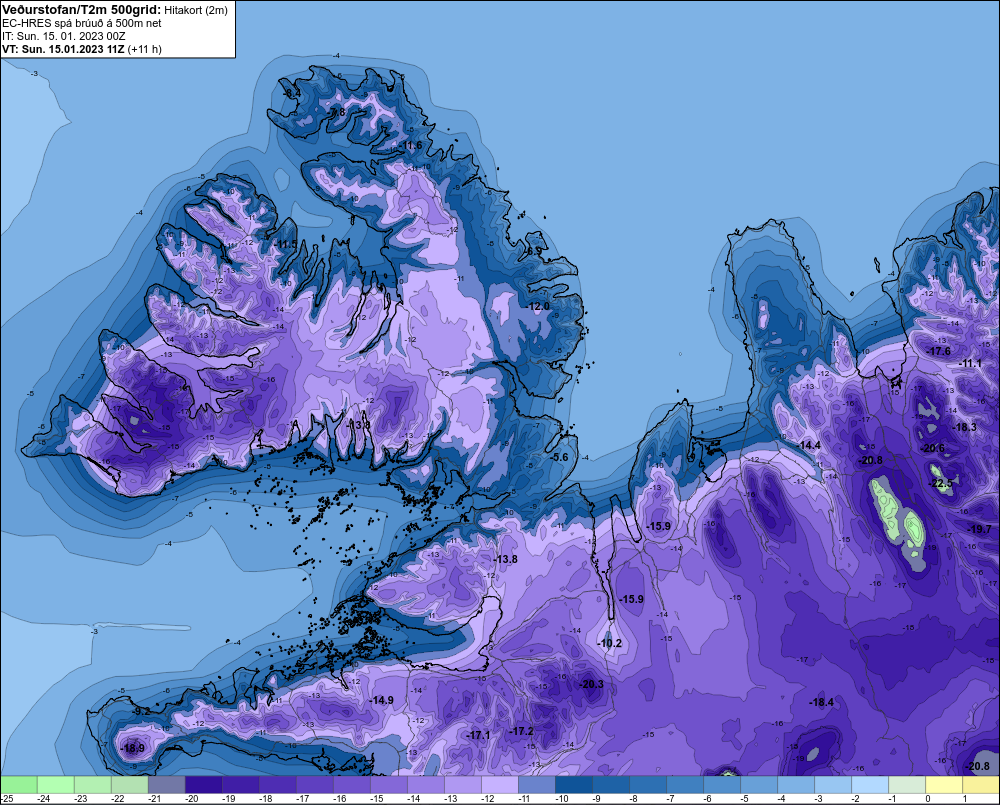Viewport: 1000px width, 805px height.
Task: Click the IT initialization time line
Action: click(x=64, y=36)
